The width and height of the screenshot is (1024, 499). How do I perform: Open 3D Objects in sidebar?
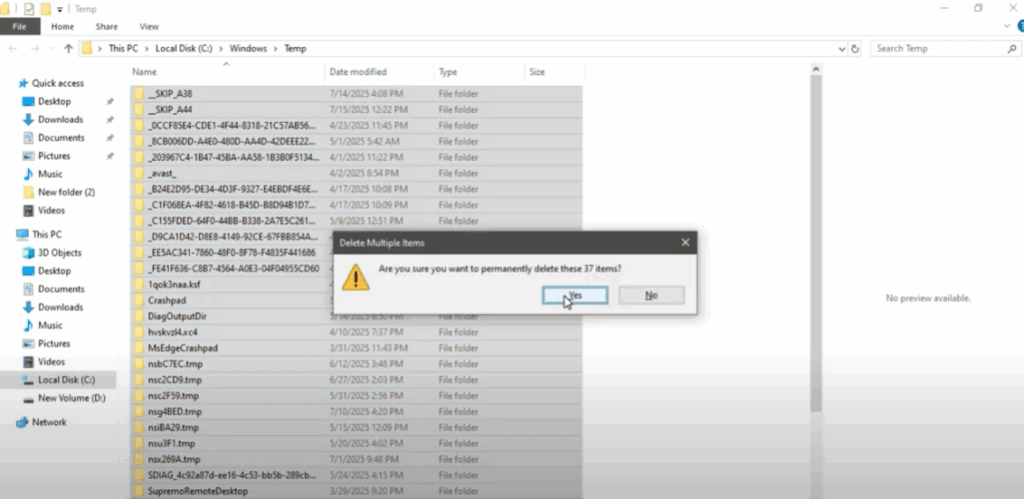coord(59,253)
